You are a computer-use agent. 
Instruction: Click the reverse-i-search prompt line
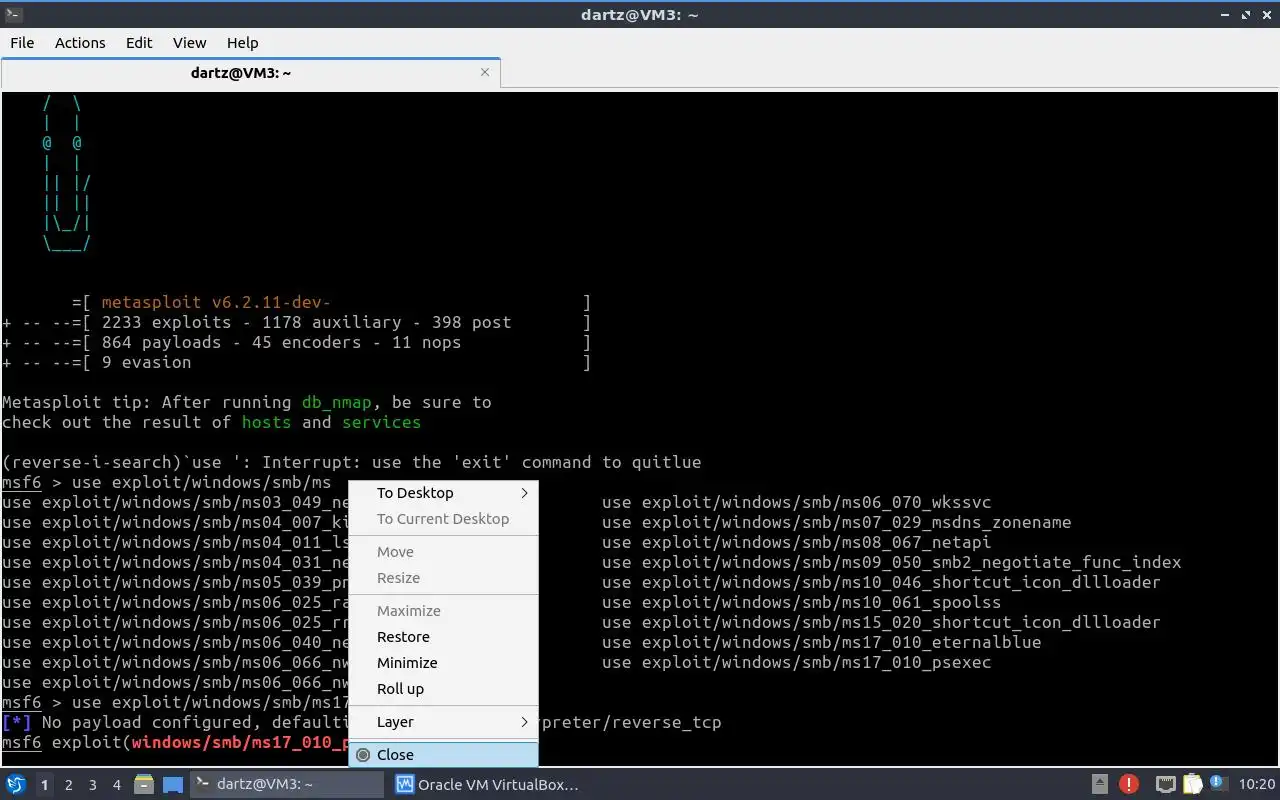(351, 463)
